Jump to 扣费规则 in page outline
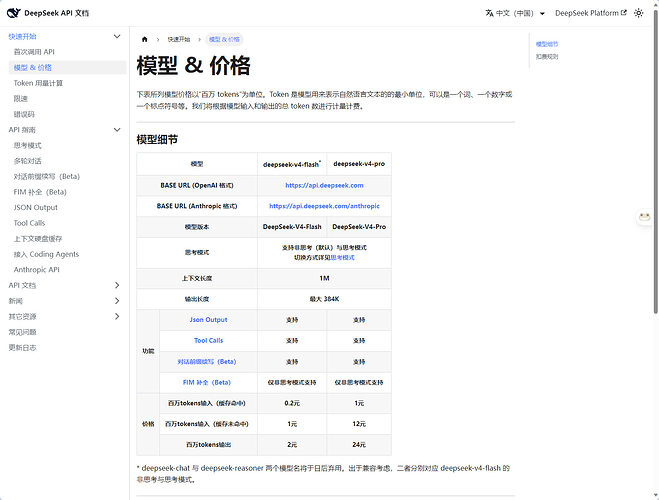659x500 pixels. pos(547,57)
